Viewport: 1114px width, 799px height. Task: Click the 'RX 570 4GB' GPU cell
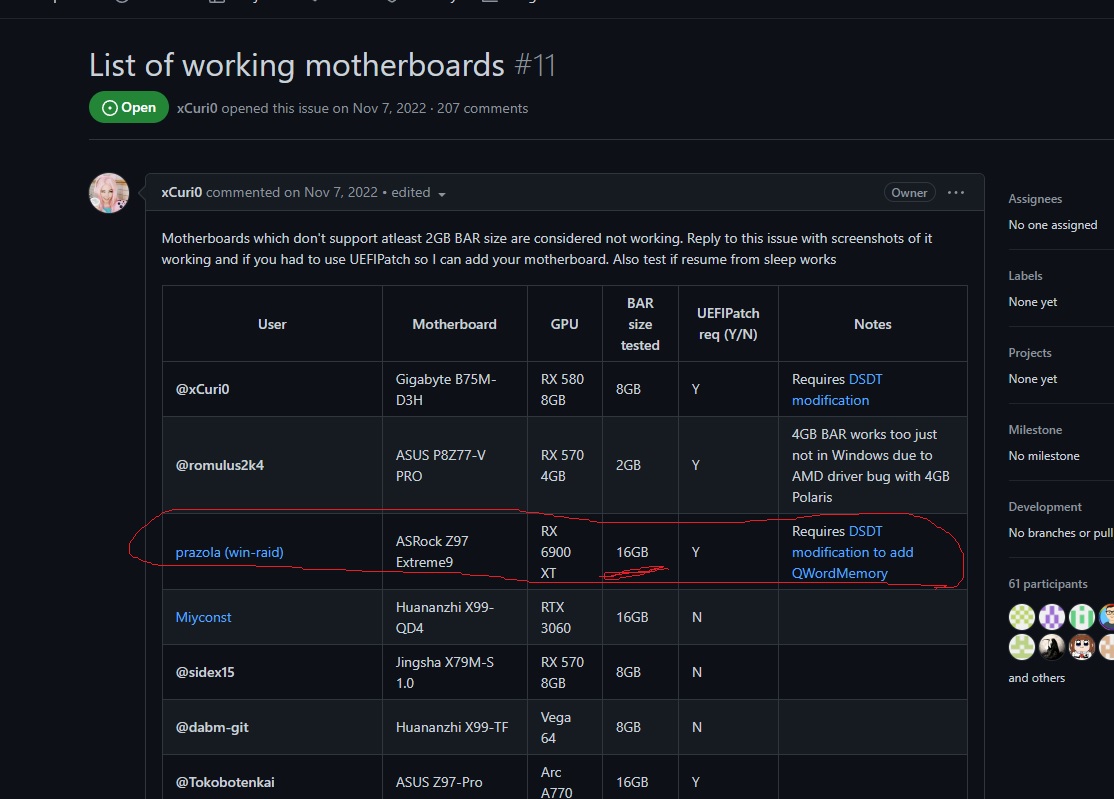565,465
